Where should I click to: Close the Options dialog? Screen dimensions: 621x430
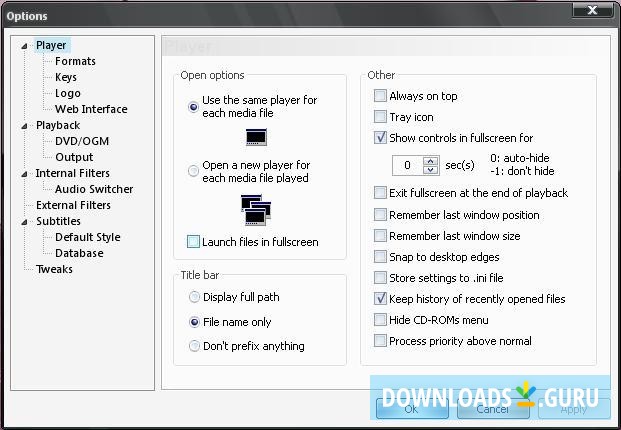point(592,10)
